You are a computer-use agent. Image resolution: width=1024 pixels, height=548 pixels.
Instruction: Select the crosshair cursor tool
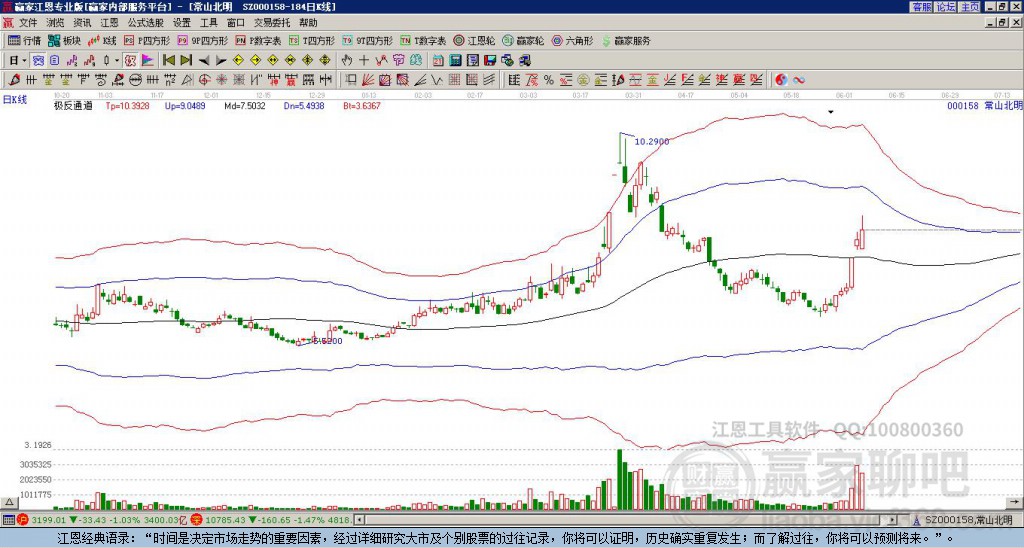[x=364, y=61]
